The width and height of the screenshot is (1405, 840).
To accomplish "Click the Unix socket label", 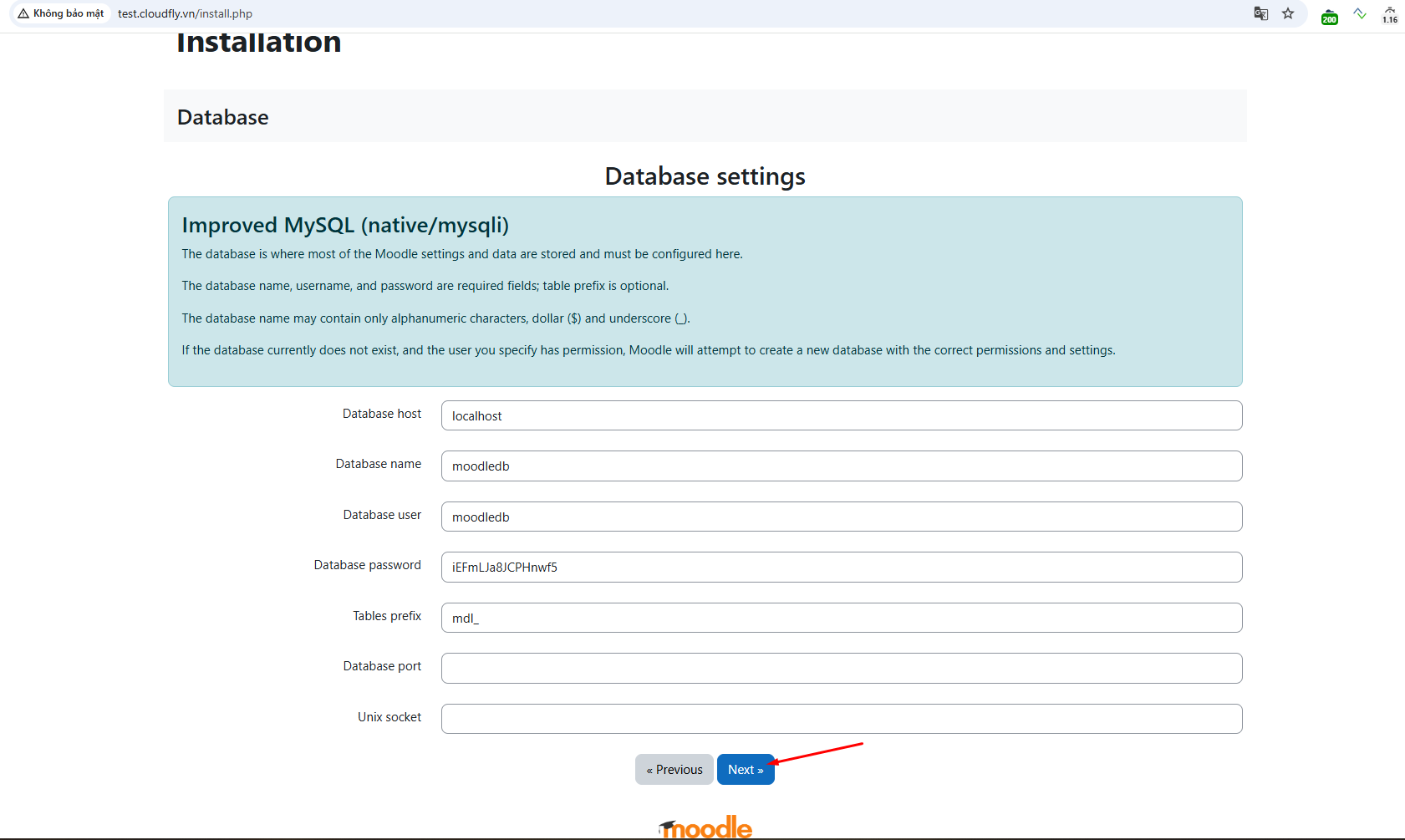I will pyautogui.click(x=389, y=717).
